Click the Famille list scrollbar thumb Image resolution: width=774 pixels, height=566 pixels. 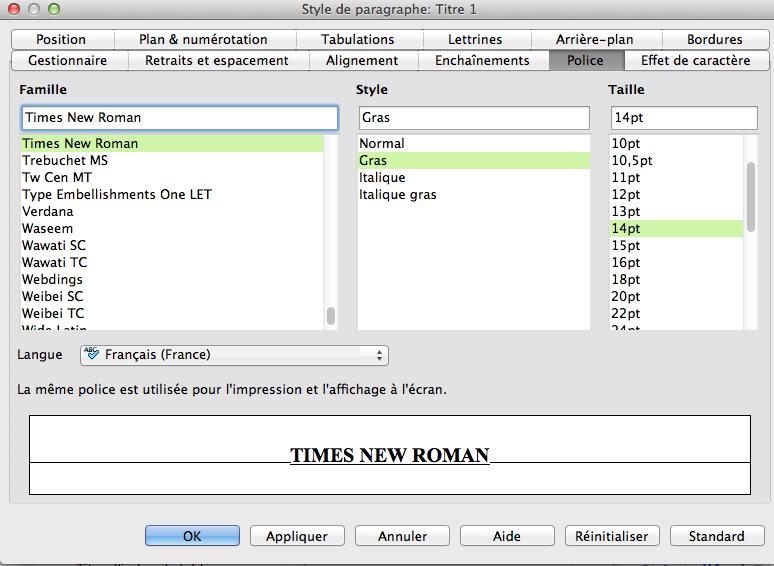tap(331, 316)
